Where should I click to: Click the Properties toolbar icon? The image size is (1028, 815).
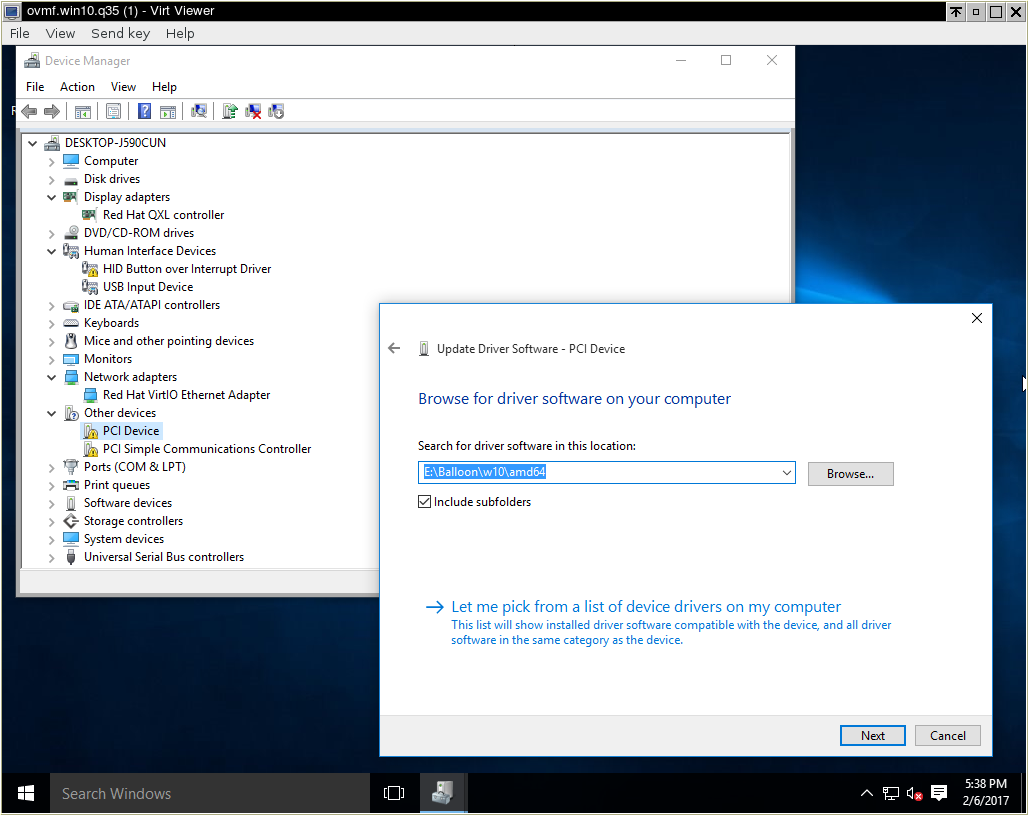[x=113, y=111]
